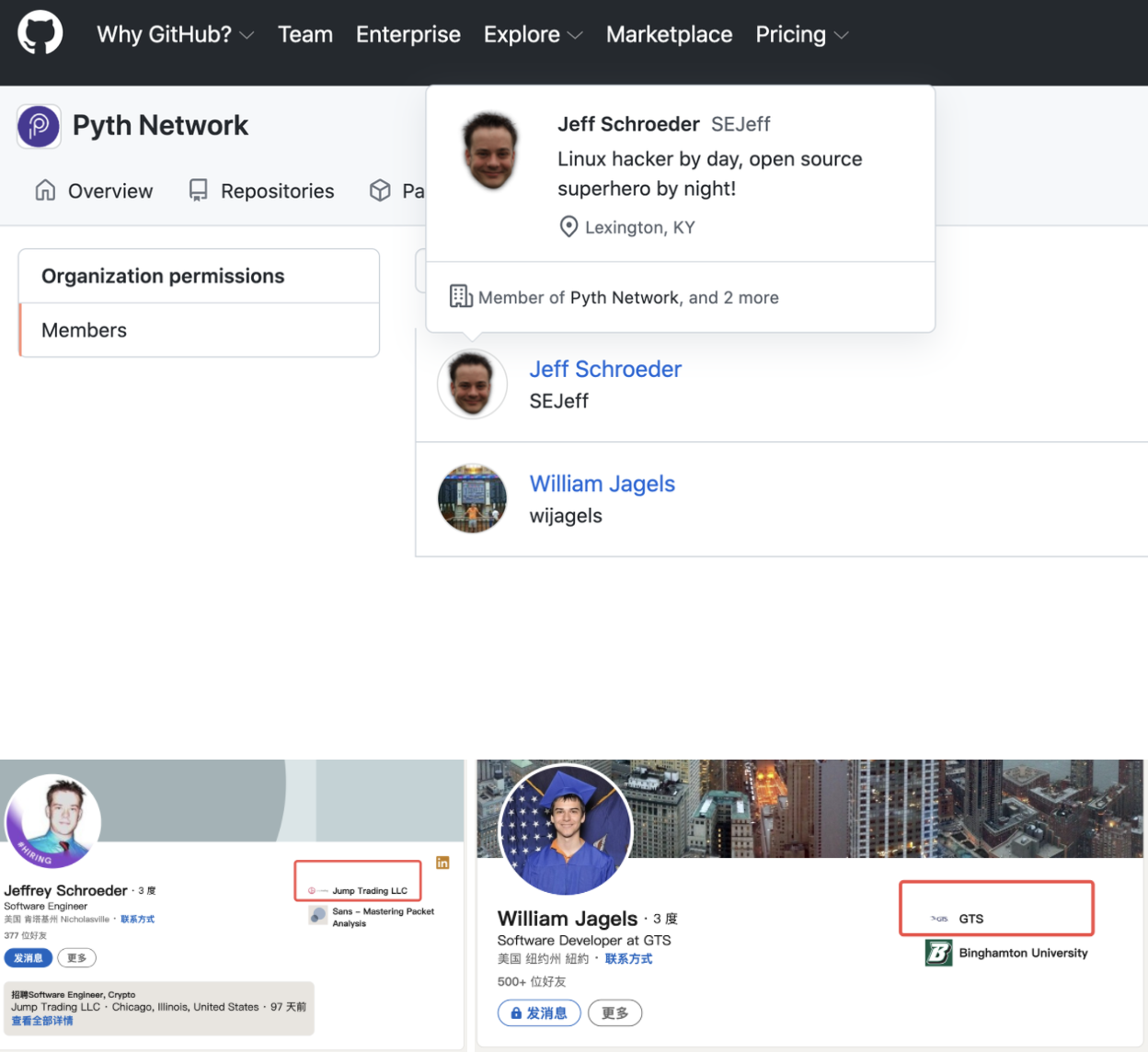Click Jeff Schroeder's avatar in hover card
The height and width of the screenshot is (1052, 1148).
(x=490, y=151)
